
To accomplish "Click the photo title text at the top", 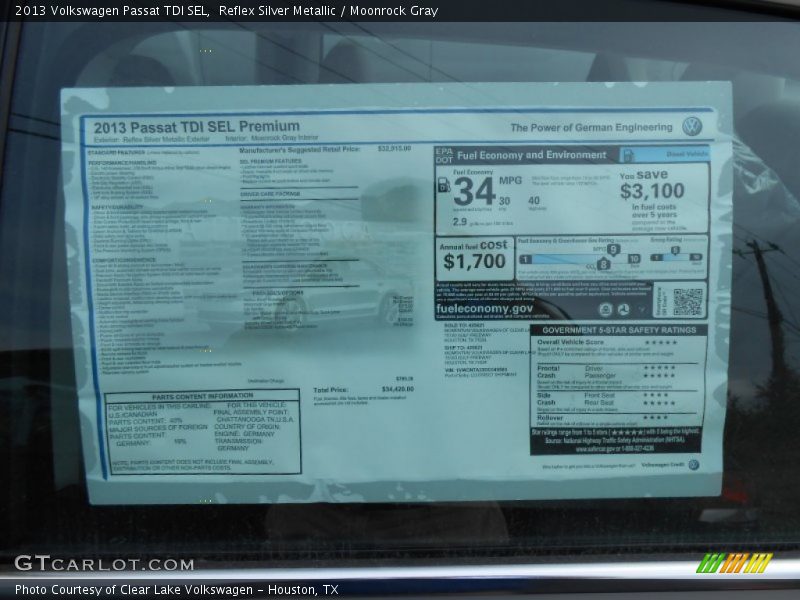I will [x=226, y=11].
